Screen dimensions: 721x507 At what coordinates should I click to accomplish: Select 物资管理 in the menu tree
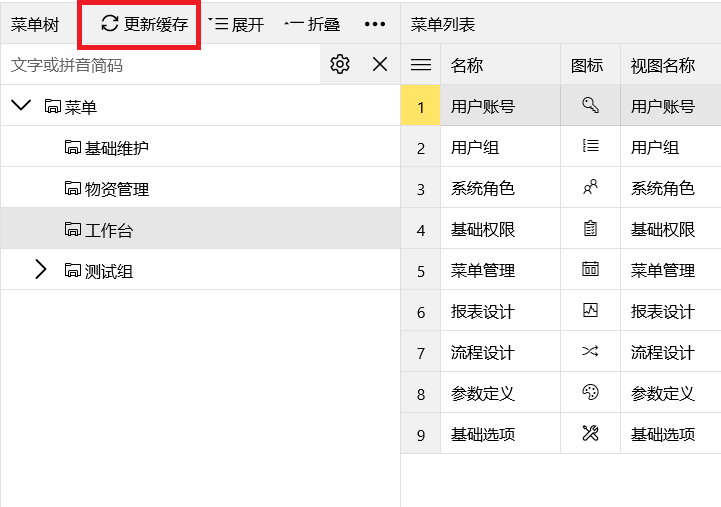tap(116, 189)
